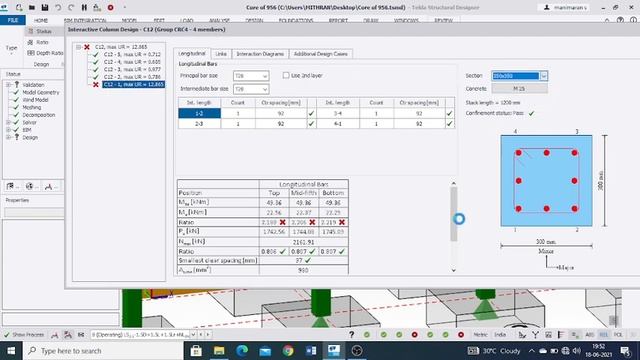Open Word from the taskbar
The image size is (640, 360).
[311, 351]
